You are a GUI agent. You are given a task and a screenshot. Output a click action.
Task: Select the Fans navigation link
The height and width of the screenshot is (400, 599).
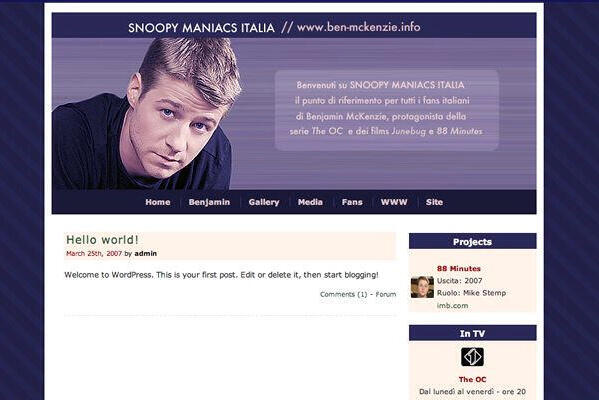click(352, 202)
